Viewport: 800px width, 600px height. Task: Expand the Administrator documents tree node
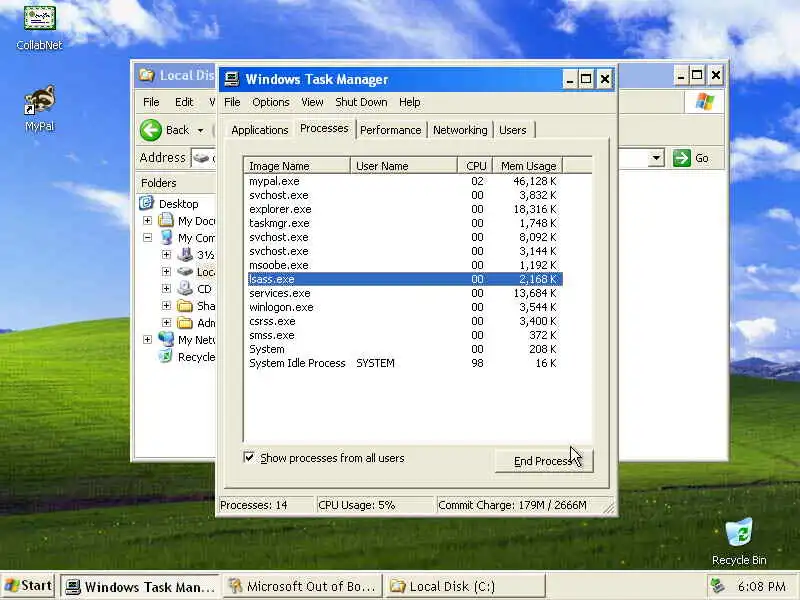166,322
